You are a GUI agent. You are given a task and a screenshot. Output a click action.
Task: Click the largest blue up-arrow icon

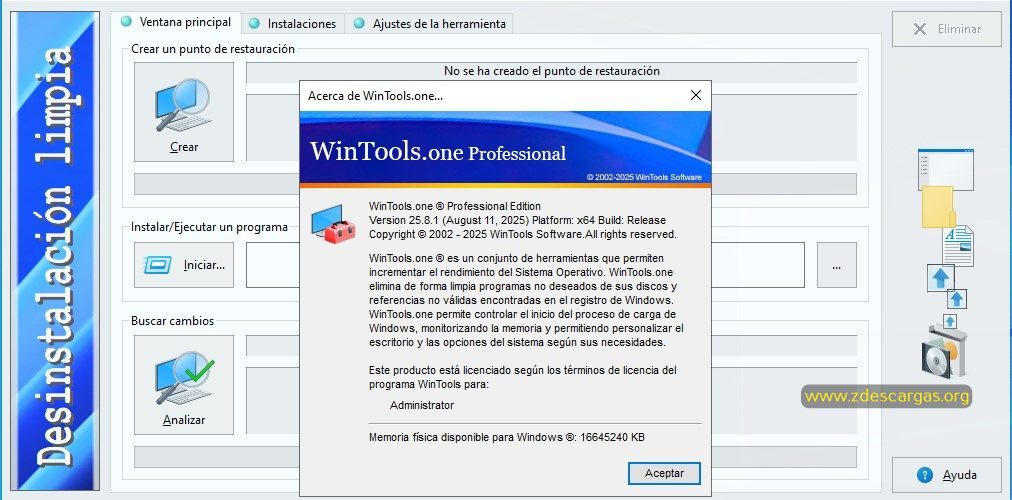pyautogui.click(x=940, y=277)
